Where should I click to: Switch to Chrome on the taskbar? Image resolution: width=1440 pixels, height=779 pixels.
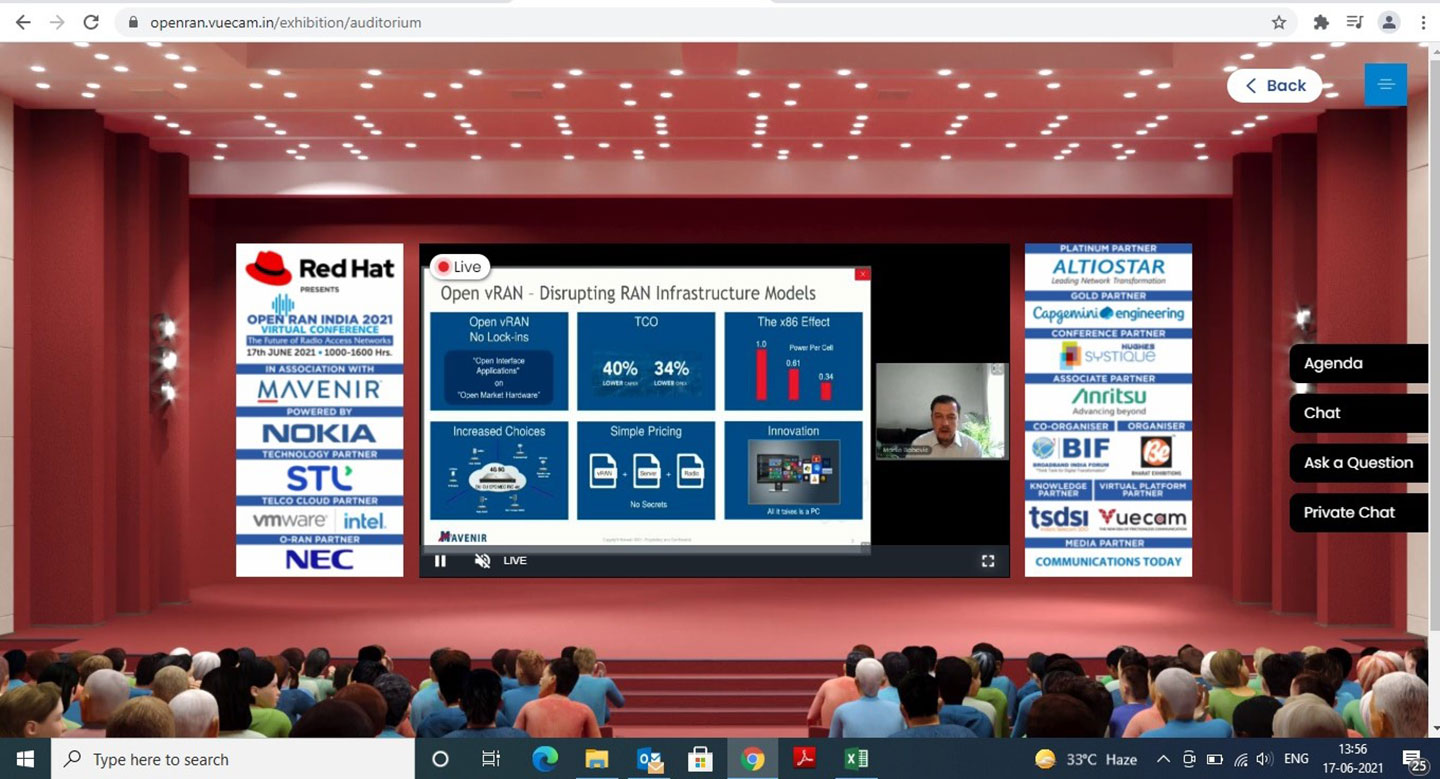753,759
